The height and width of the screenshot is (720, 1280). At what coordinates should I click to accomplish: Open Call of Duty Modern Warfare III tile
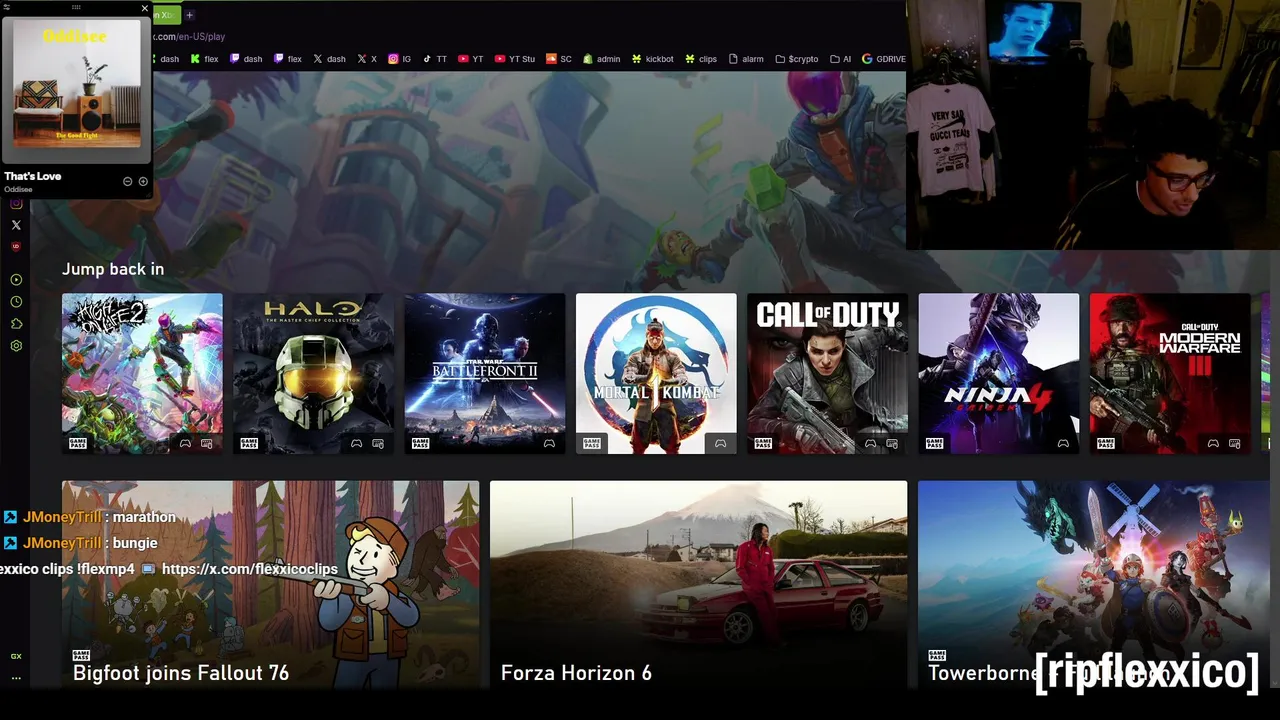(x=1170, y=373)
